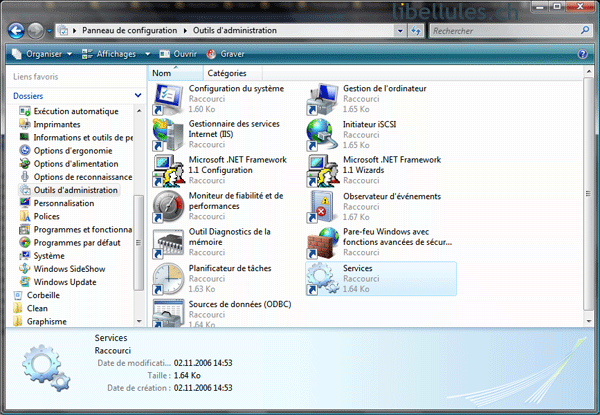This screenshot has width=600, height=415.
Task: Click the Ouvrir toolbar button
Action: tap(178, 54)
